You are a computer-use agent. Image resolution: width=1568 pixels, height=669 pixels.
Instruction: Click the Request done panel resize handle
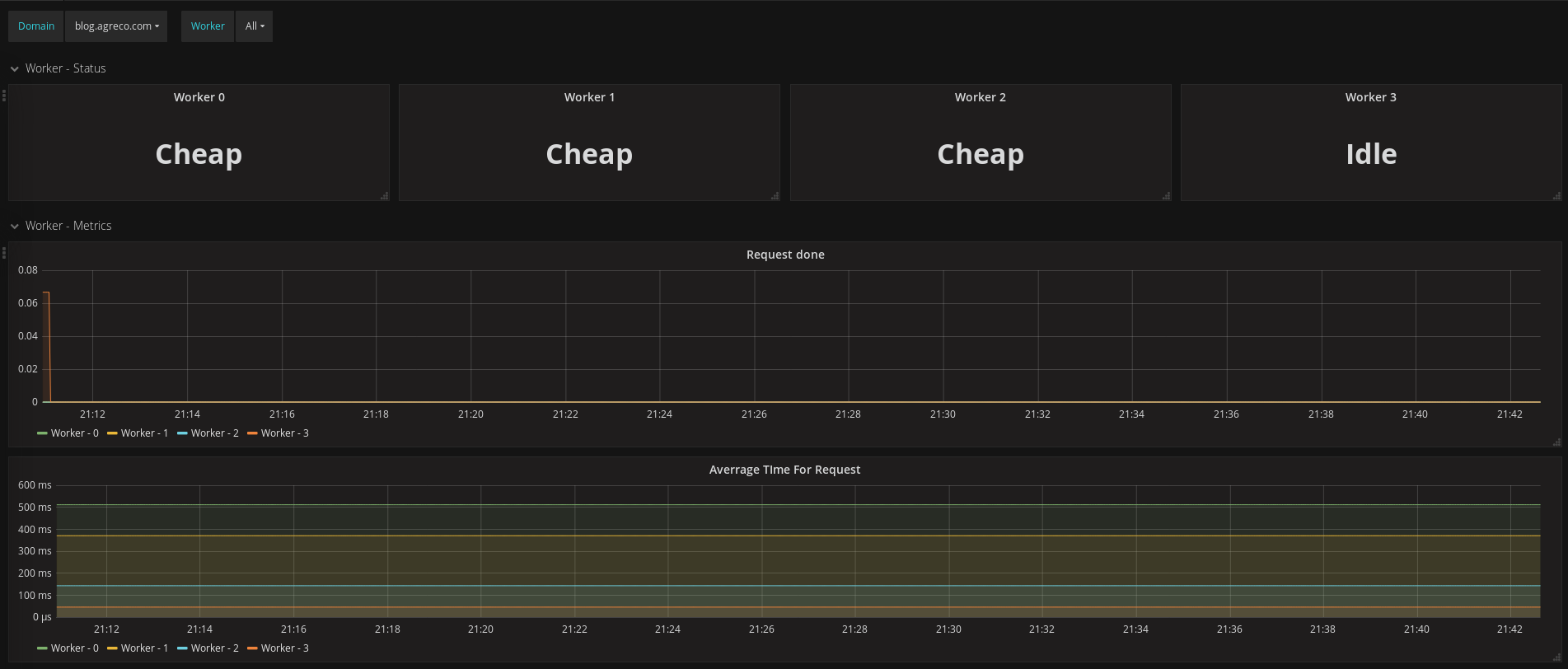(1557, 442)
